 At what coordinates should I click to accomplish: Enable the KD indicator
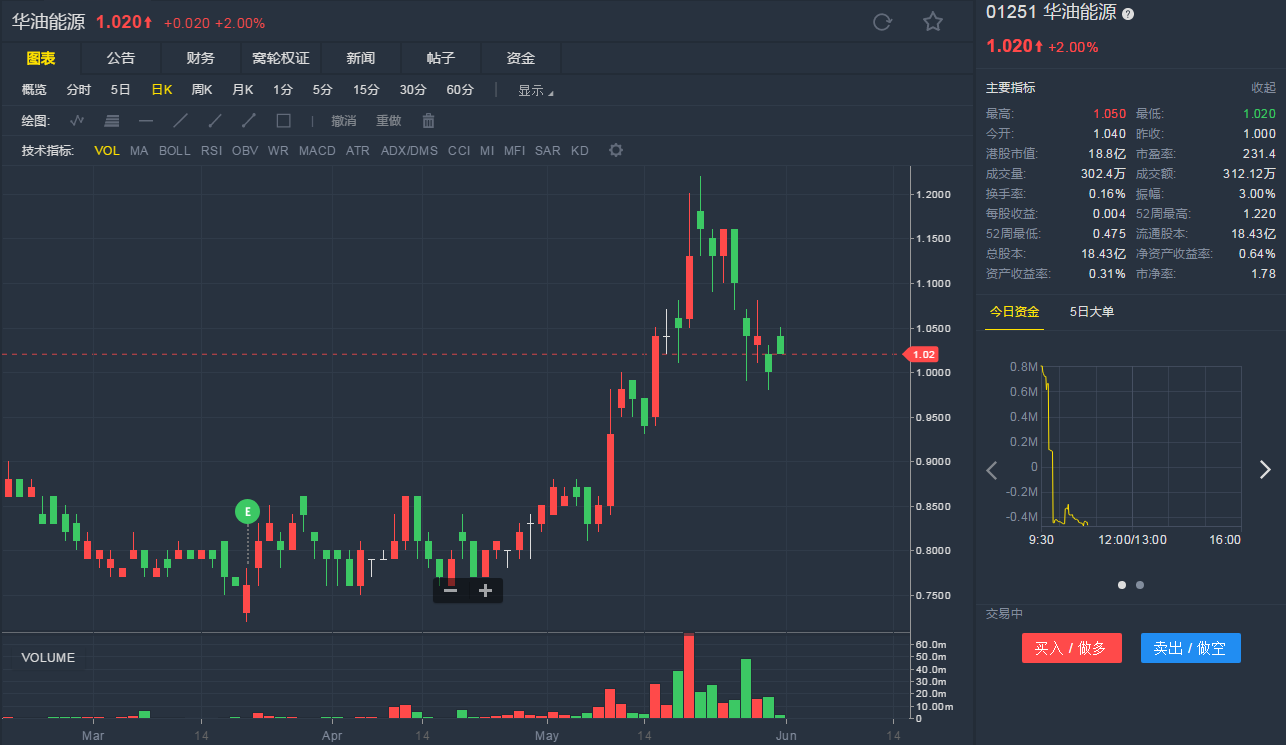pos(579,151)
